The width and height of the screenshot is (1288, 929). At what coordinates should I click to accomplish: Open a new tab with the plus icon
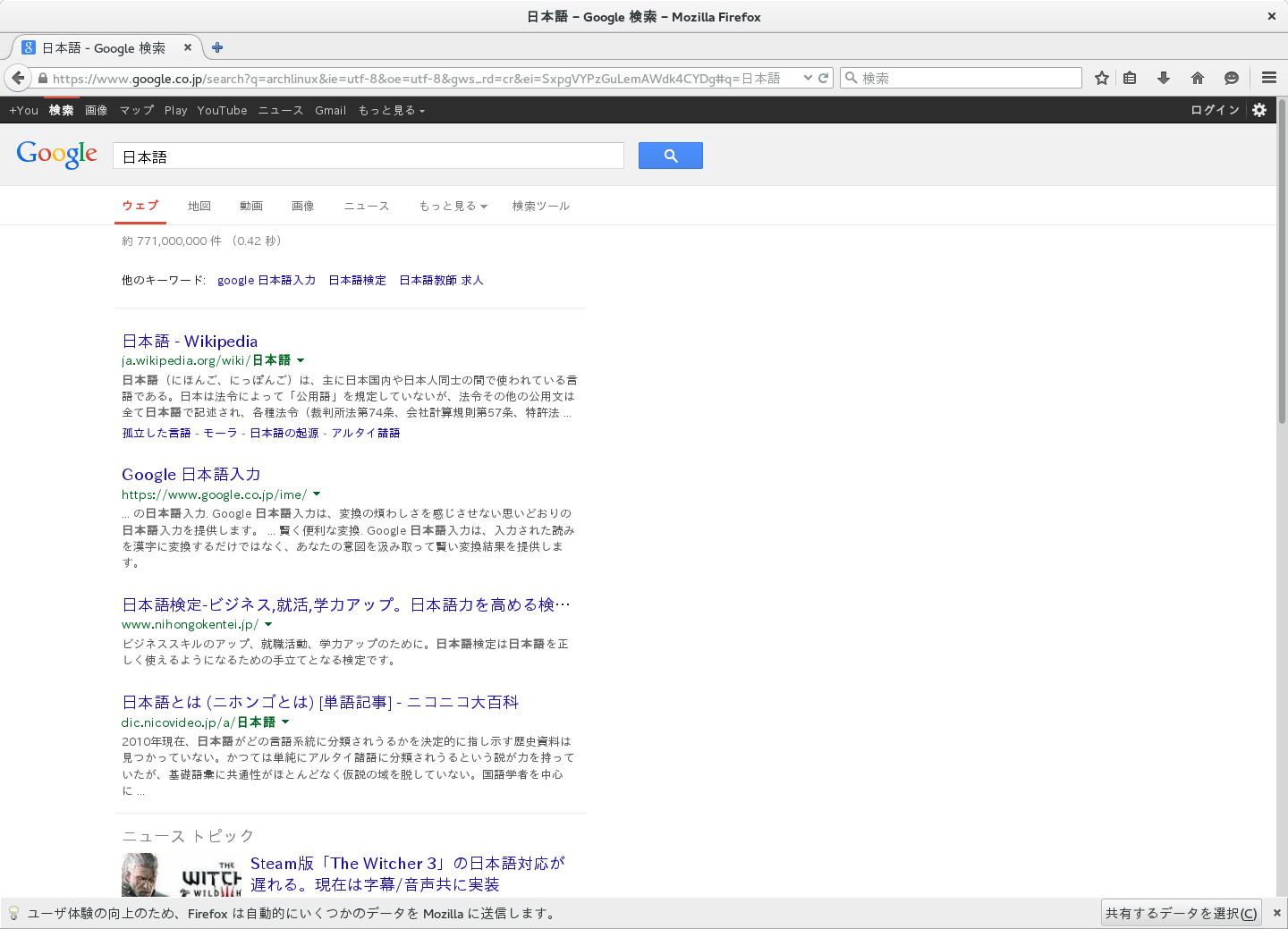(217, 47)
